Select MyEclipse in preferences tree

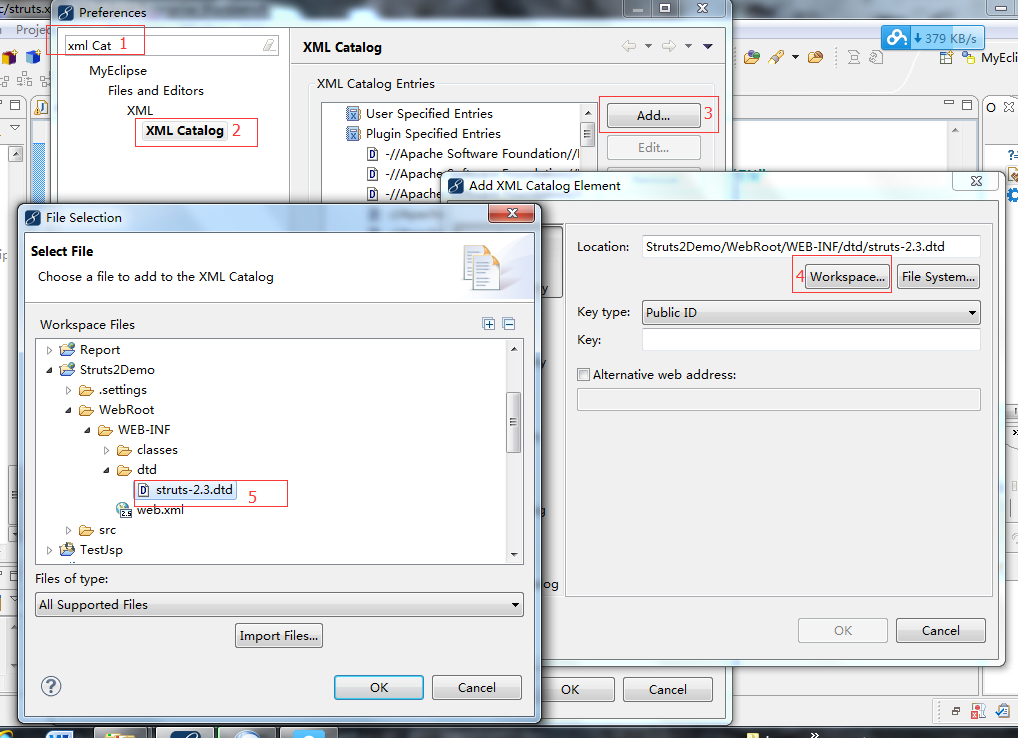click(118, 70)
